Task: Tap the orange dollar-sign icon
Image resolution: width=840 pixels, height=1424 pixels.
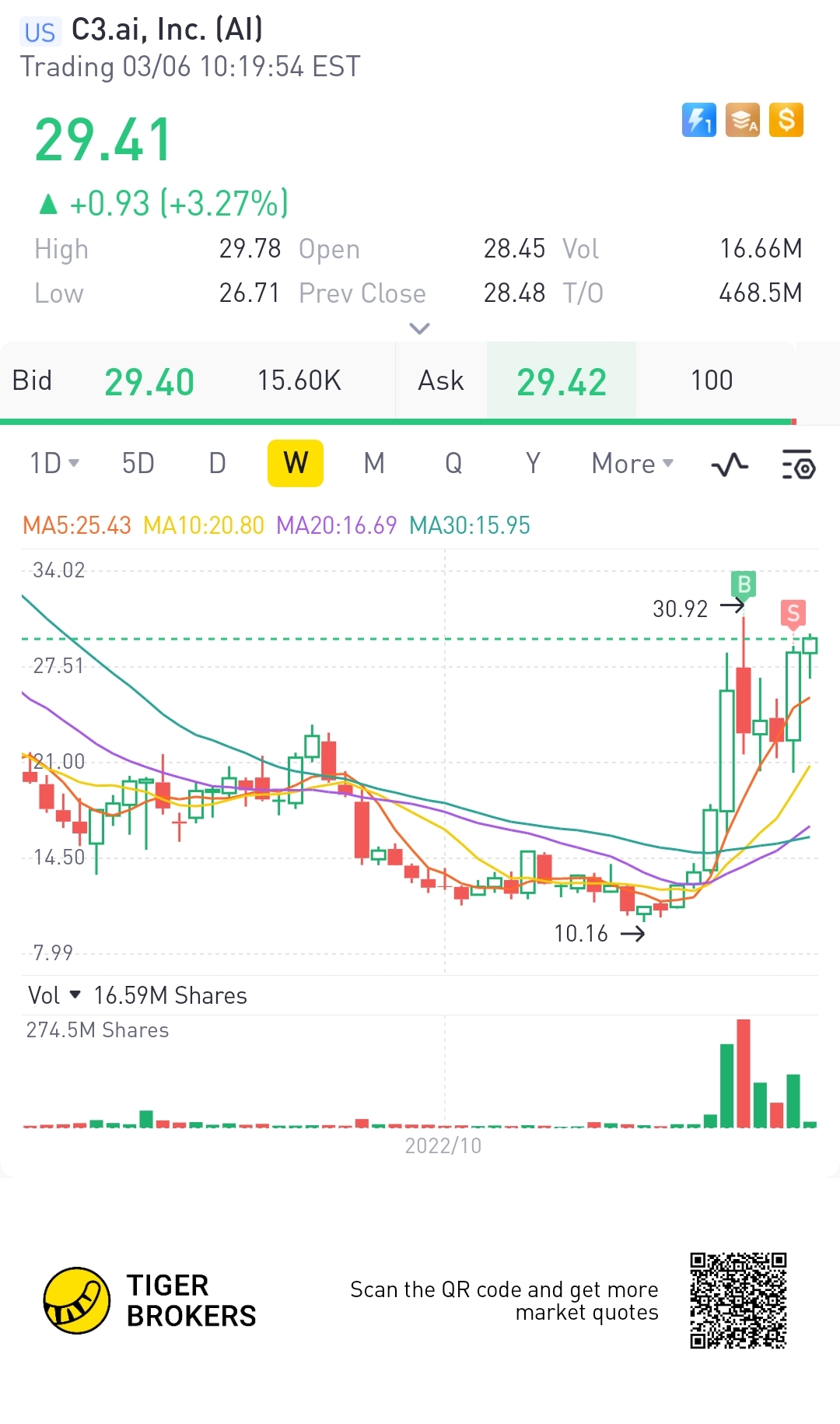Action: pos(786,121)
